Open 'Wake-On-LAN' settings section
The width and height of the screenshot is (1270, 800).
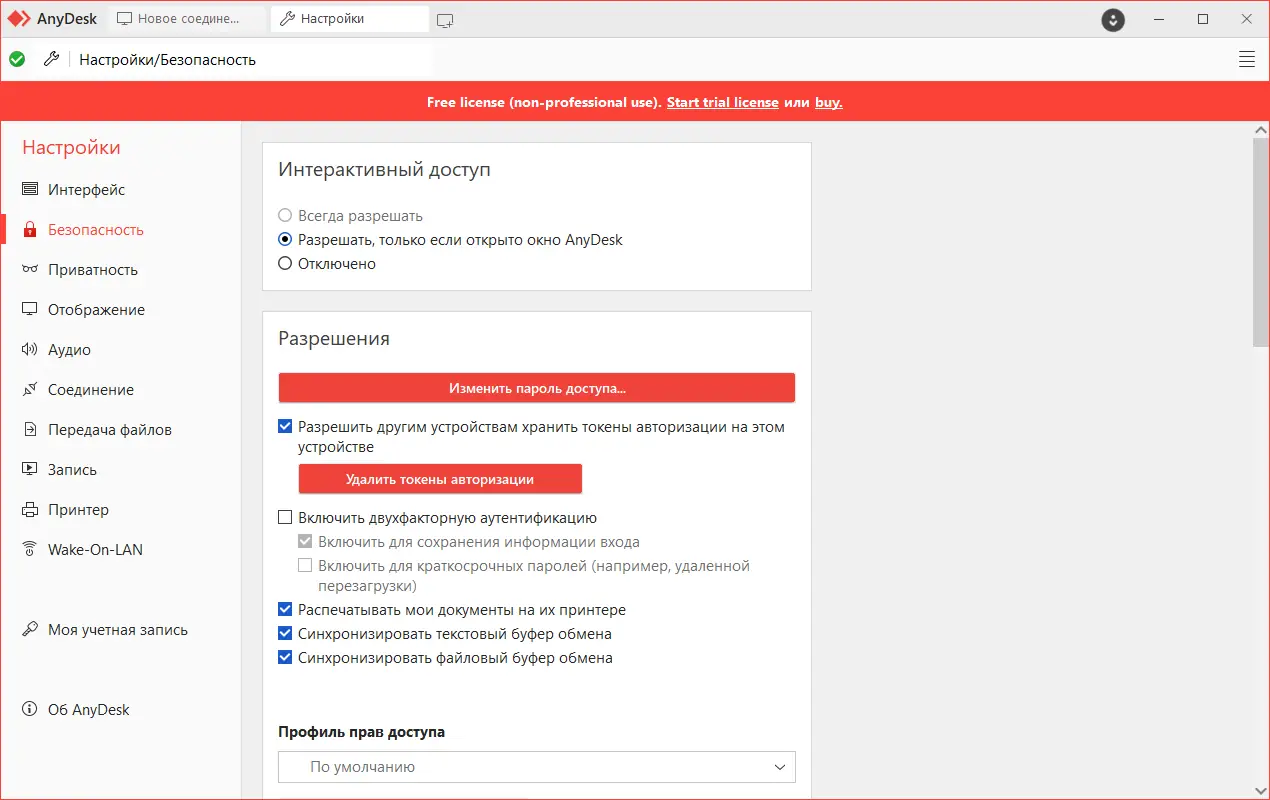pos(96,549)
